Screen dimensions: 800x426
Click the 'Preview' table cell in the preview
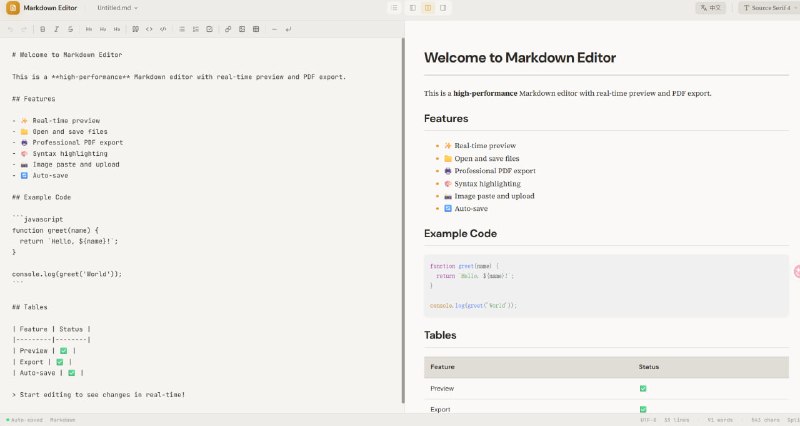click(x=442, y=388)
